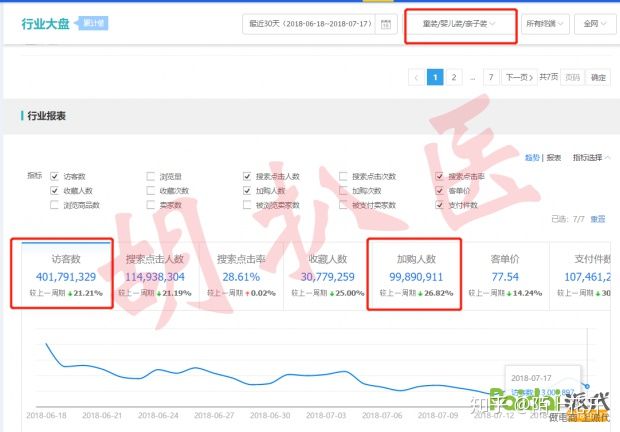
Task: Open the 所有终端 device dropdown
Action: [x=545, y=24]
